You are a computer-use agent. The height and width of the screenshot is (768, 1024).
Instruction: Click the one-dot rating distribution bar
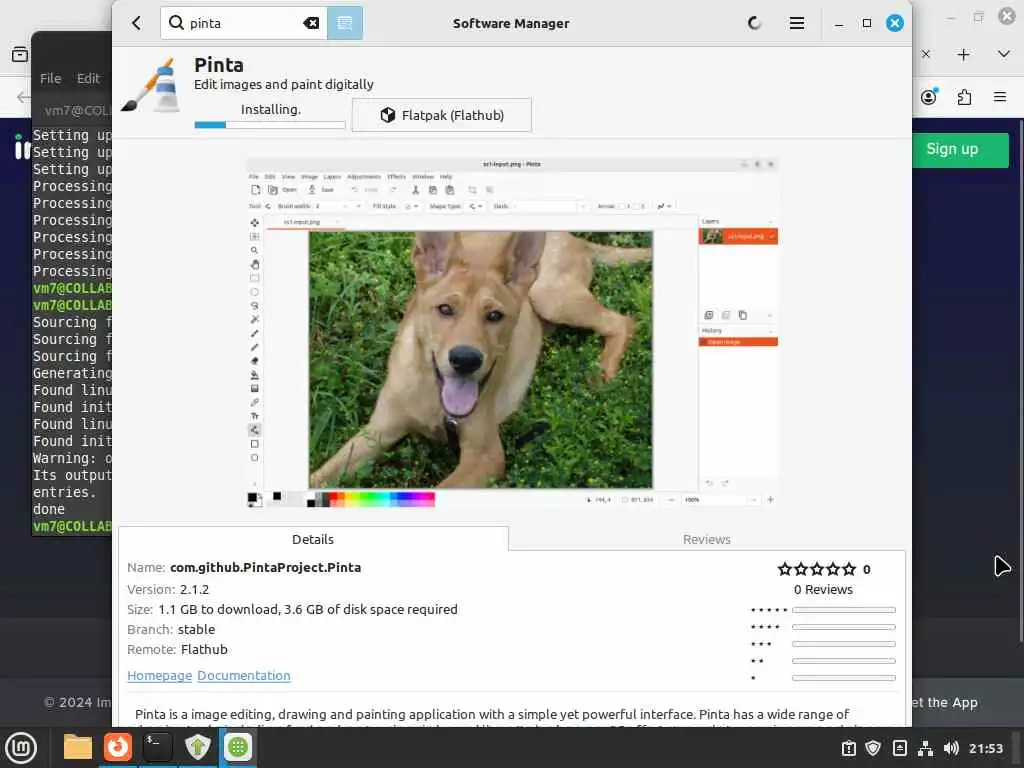[843, 678]
